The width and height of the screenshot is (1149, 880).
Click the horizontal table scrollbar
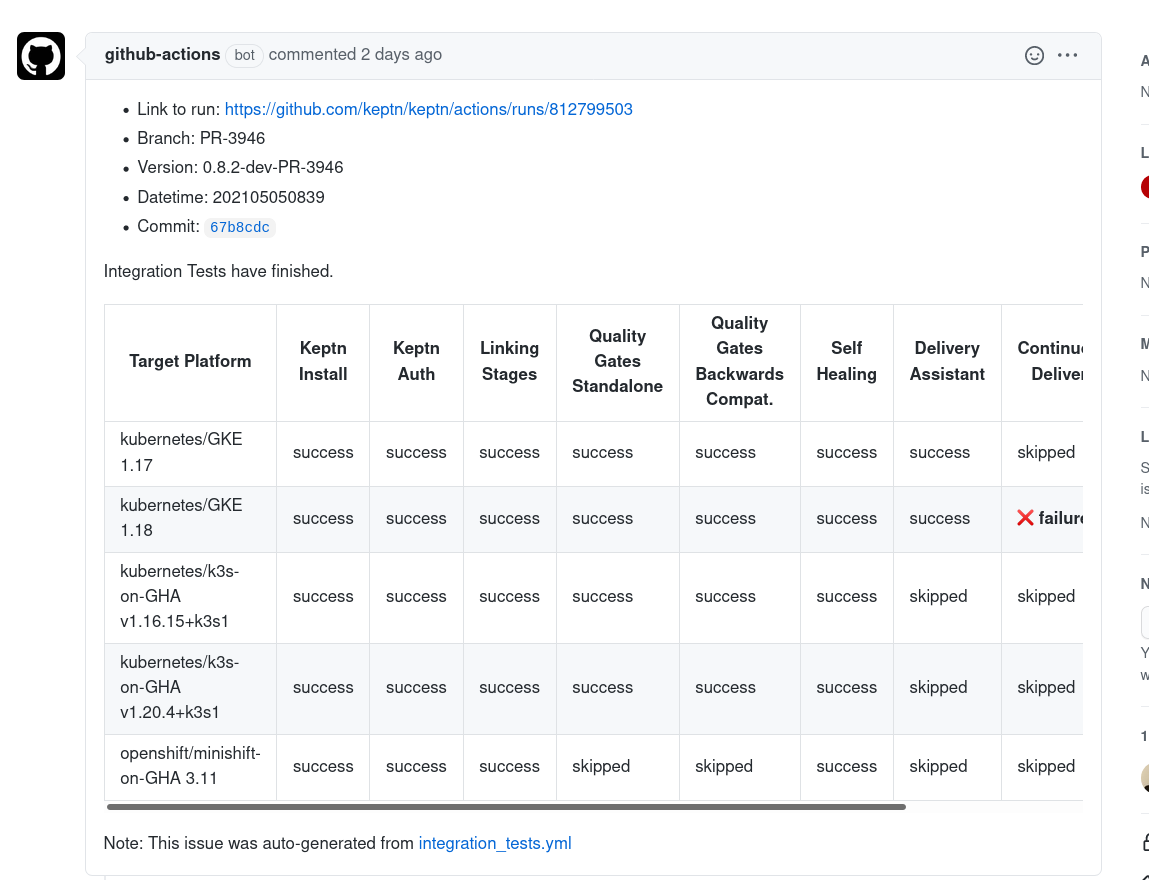506,807
